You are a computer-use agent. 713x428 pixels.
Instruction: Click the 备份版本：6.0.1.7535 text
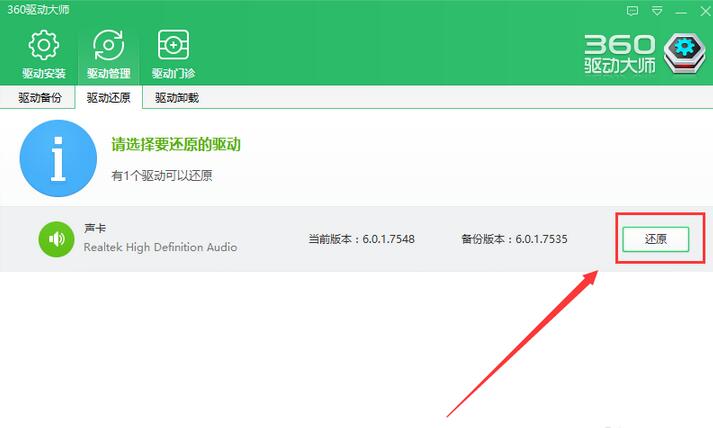coord(514,239)
